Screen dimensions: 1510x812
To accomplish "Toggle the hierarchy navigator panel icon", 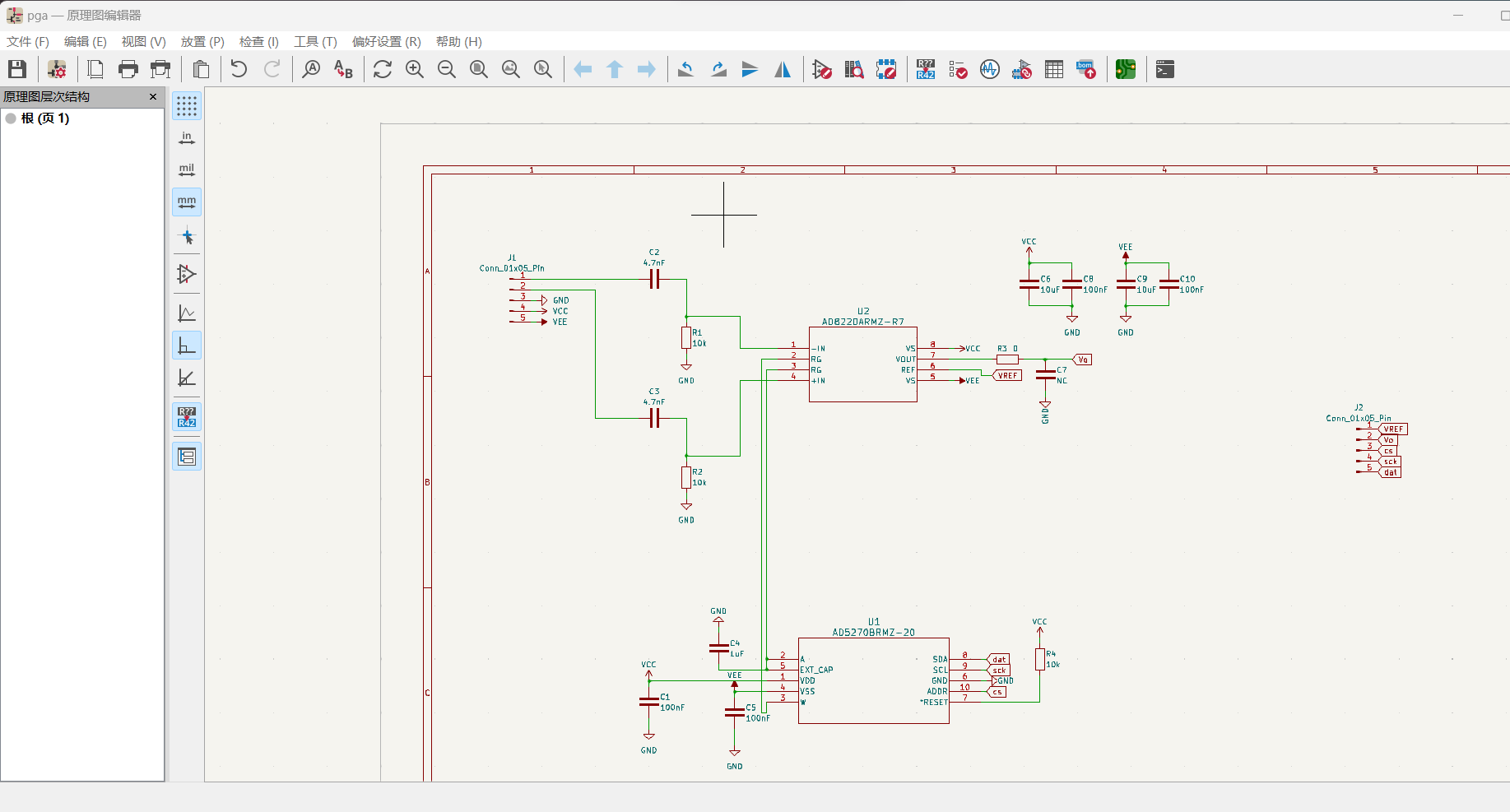I will coord(187,457).
